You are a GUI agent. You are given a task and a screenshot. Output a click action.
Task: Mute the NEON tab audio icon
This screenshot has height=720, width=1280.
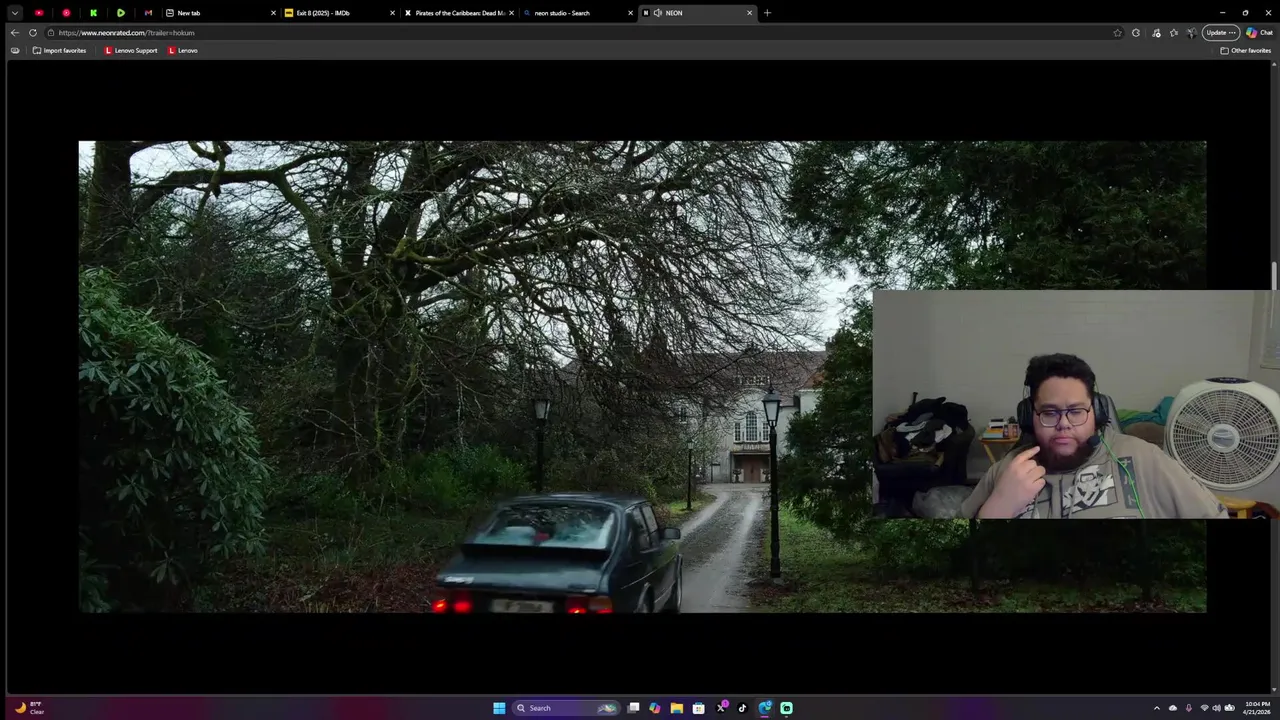tap(657, 13)
